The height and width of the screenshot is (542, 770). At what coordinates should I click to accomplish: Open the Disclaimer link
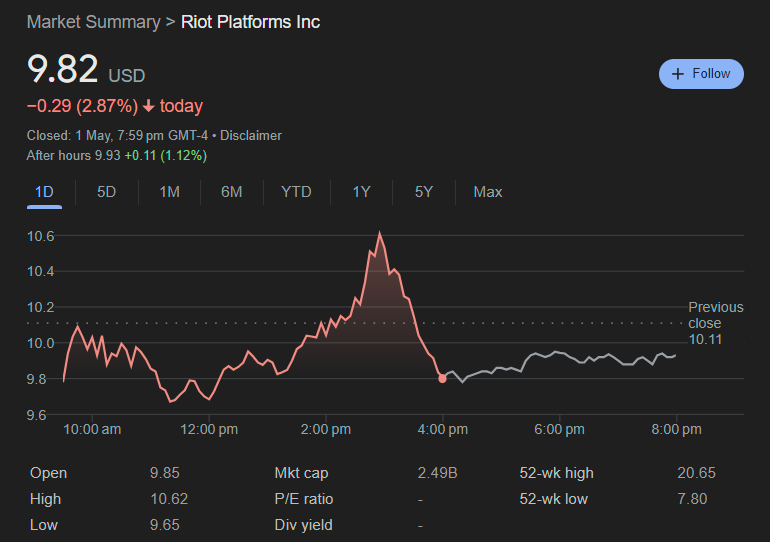tap(250, 136)
